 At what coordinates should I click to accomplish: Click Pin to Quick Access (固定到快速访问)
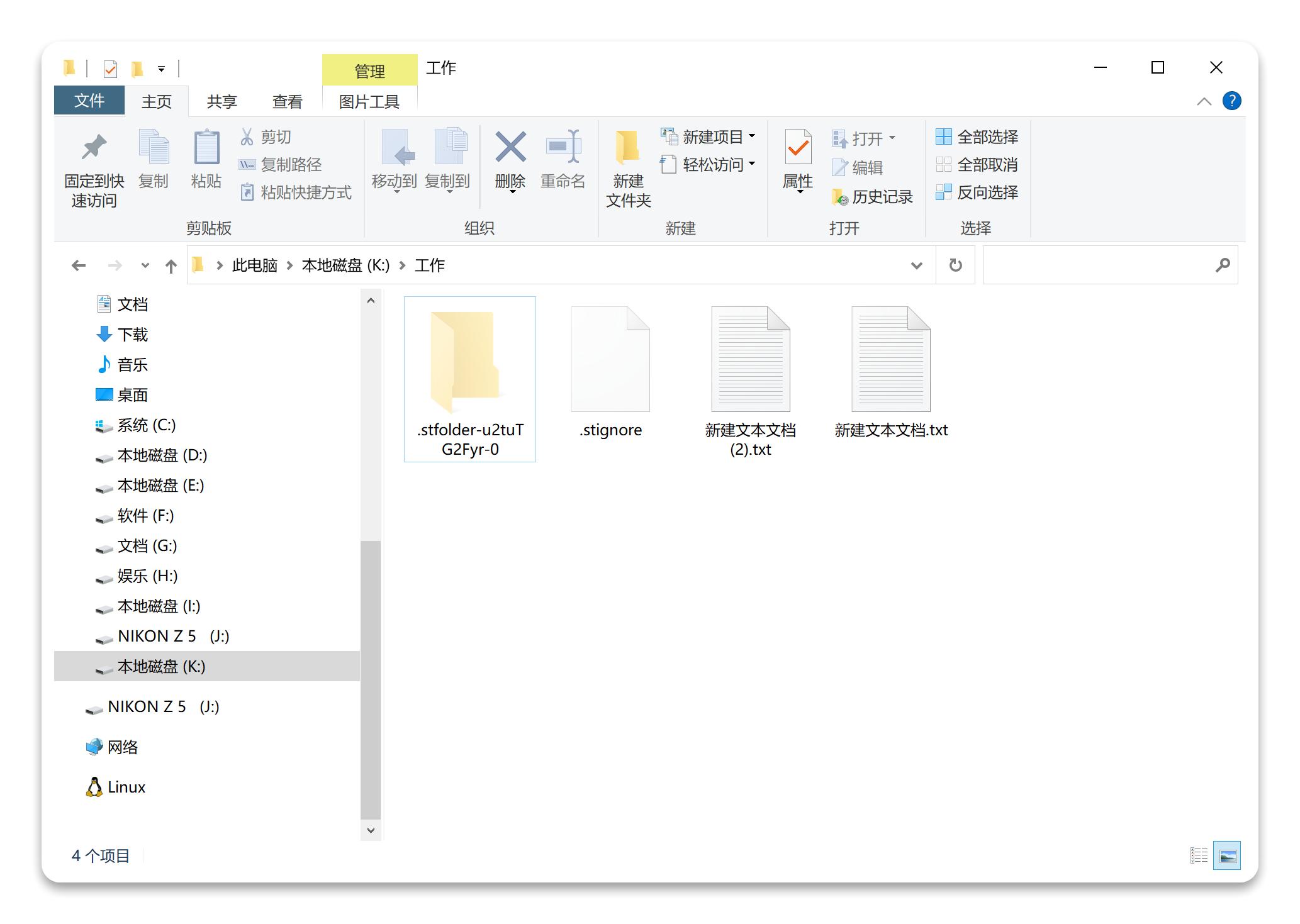coord(94,169)
